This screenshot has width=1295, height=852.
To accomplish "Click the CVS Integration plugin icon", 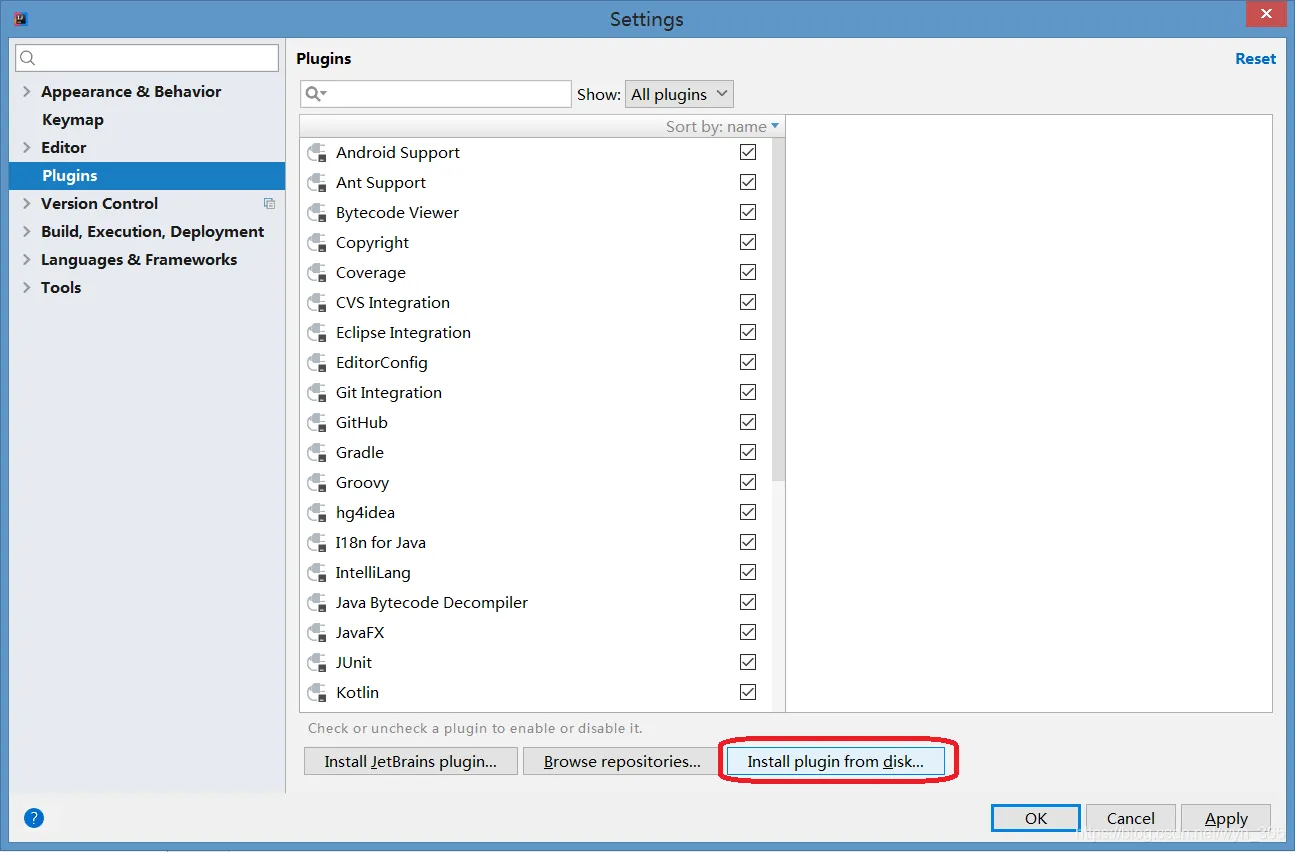I will (318, 303).
